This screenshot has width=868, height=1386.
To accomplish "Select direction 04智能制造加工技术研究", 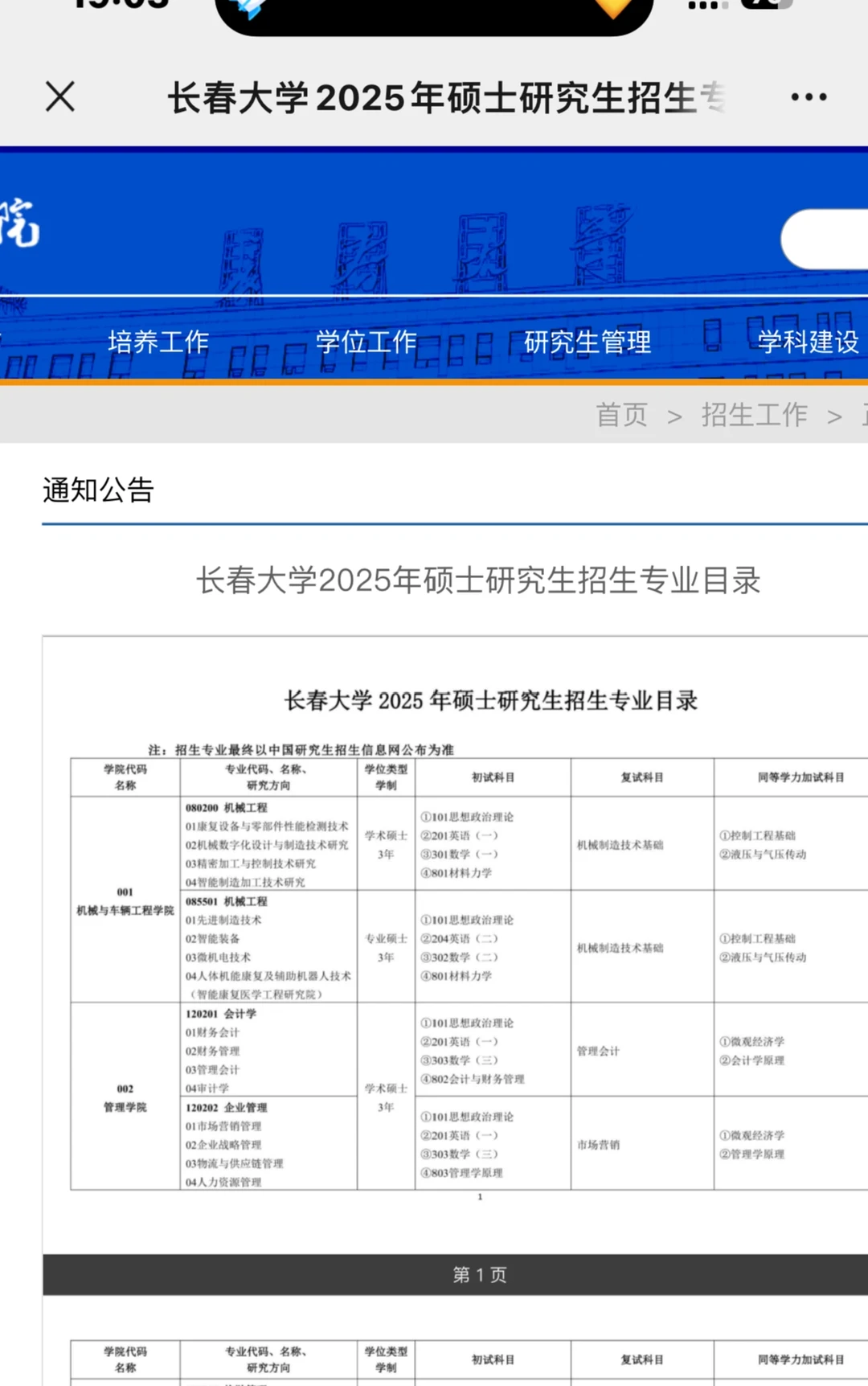I will [x=245, y=882].
